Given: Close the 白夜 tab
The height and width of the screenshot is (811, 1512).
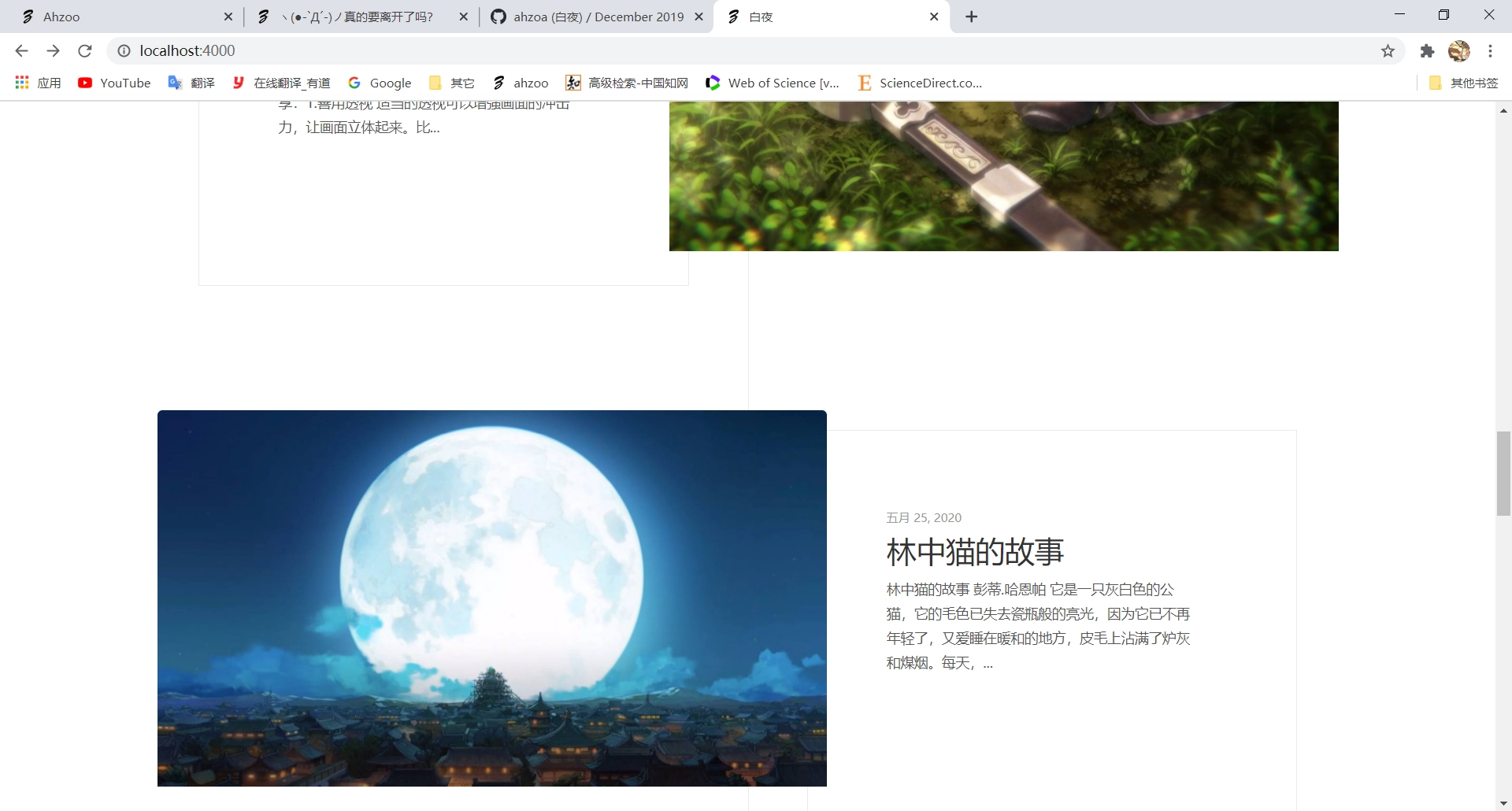Looking at the screenshot, I should click(934, 17).
